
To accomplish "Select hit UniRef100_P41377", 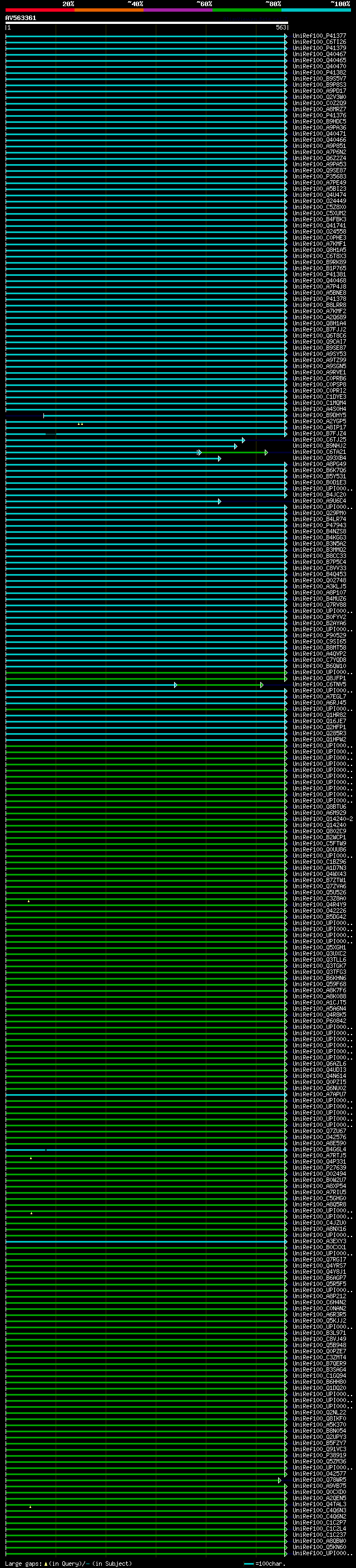I will [319, 36].
